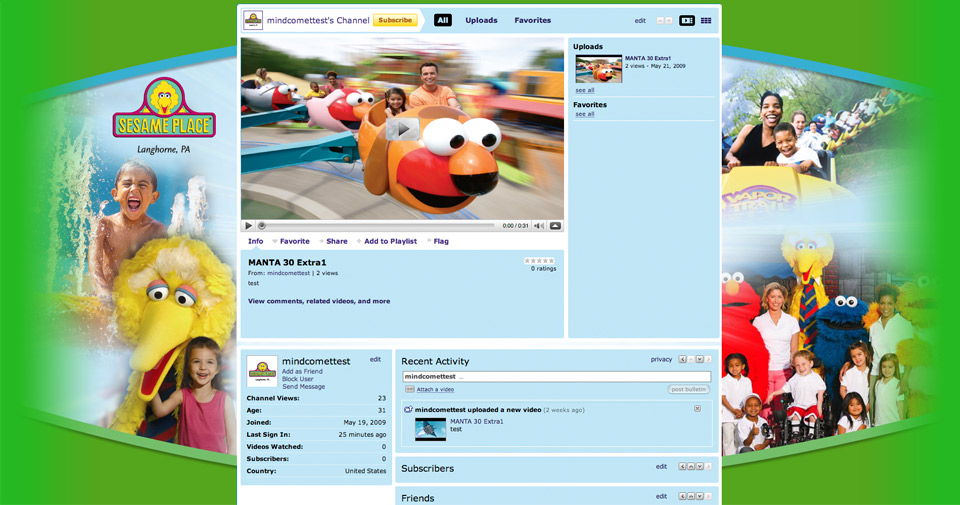
Task: Click the Channel Views value 23
Action: 382,398
